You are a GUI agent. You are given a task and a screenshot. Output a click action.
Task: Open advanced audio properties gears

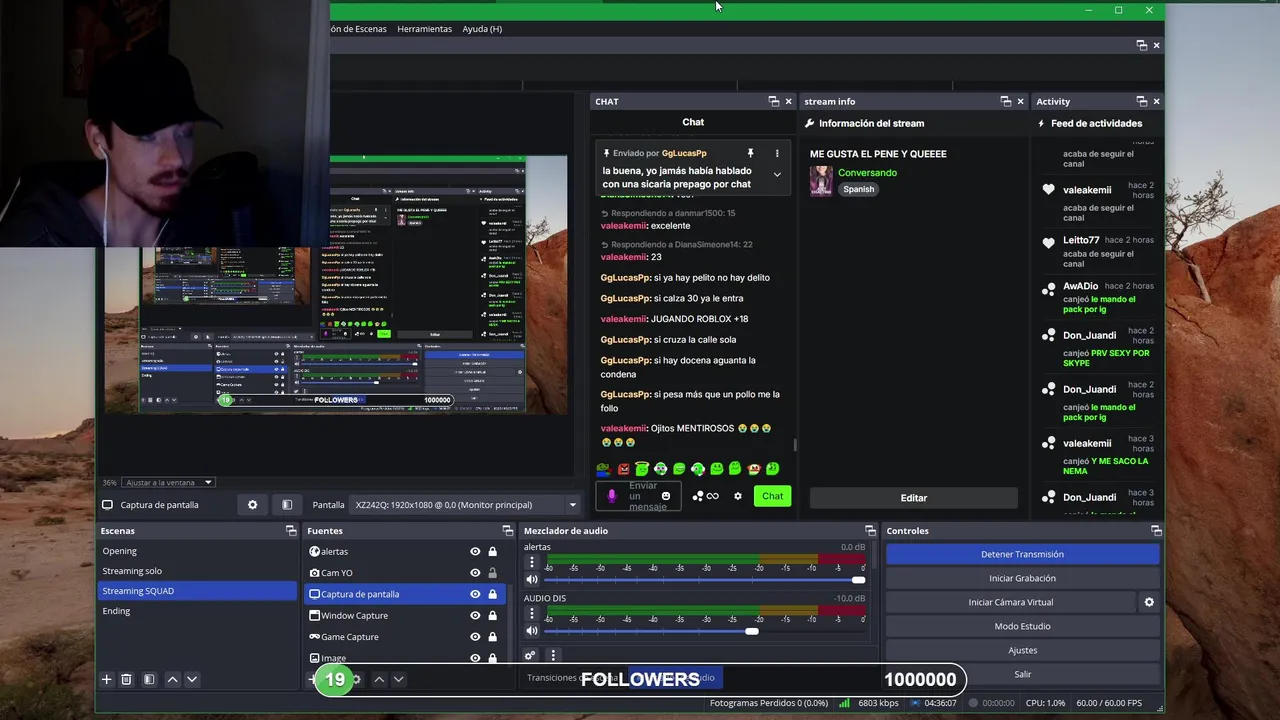[530, 656]
